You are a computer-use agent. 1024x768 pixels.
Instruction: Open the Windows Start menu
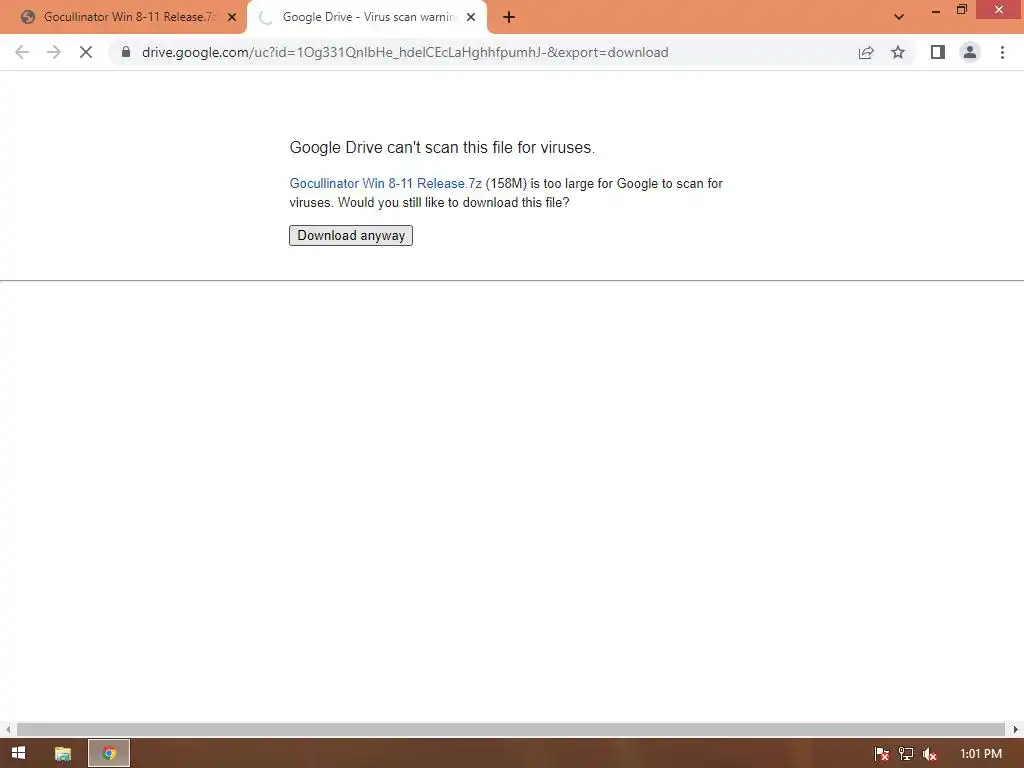click(x=18, y=753)
